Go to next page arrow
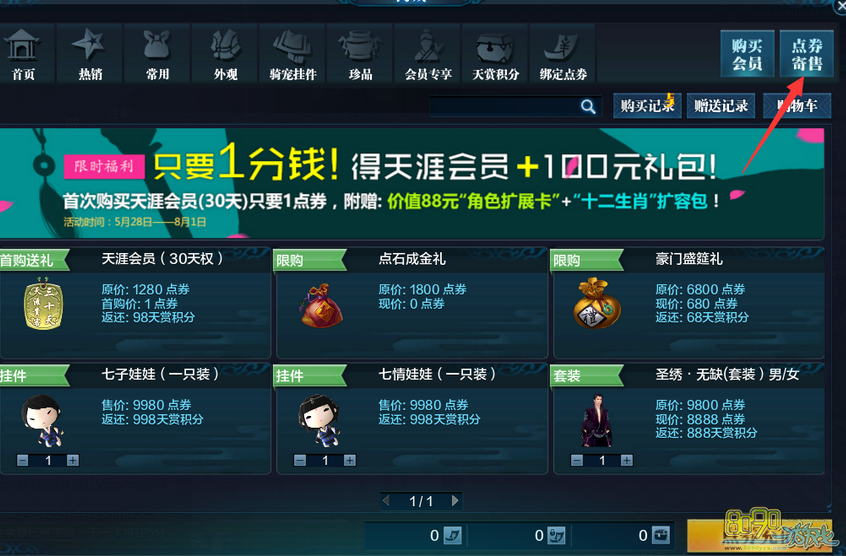The image size is (846, 556). [x=455, y=501]
